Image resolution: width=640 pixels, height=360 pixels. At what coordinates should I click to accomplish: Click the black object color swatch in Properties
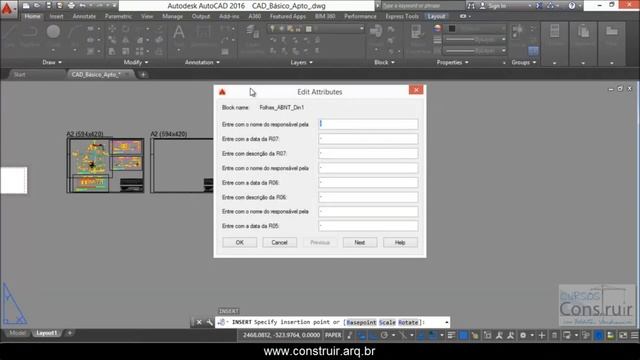point(452,28)
